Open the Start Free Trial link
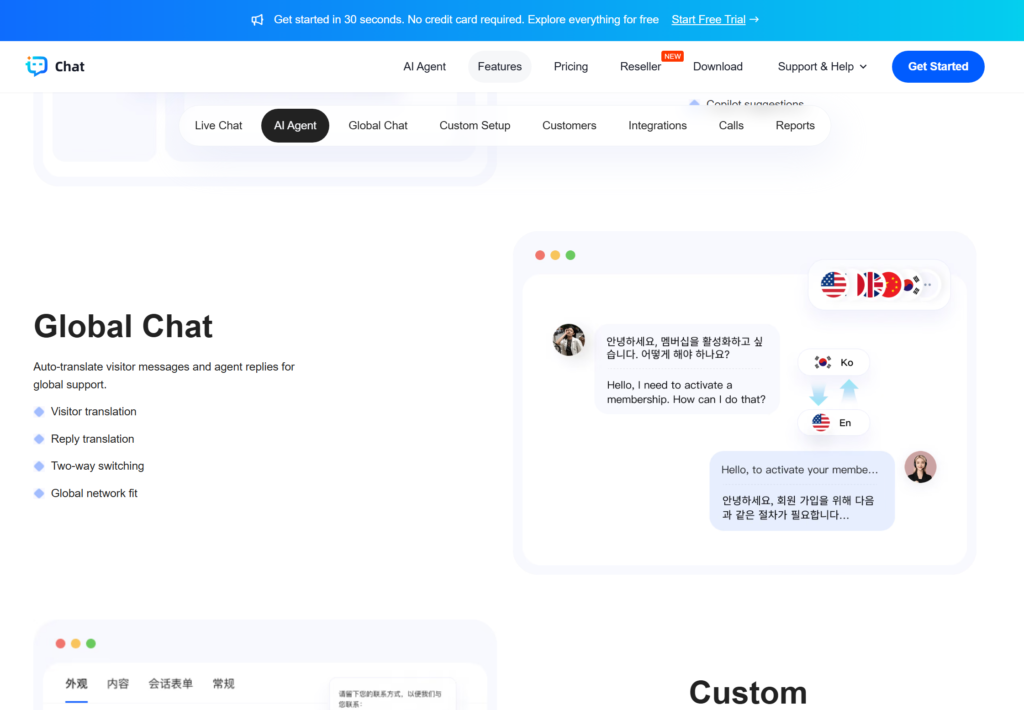The width and height of the screenshot is (1024, 710). click(x=708, y=20)
